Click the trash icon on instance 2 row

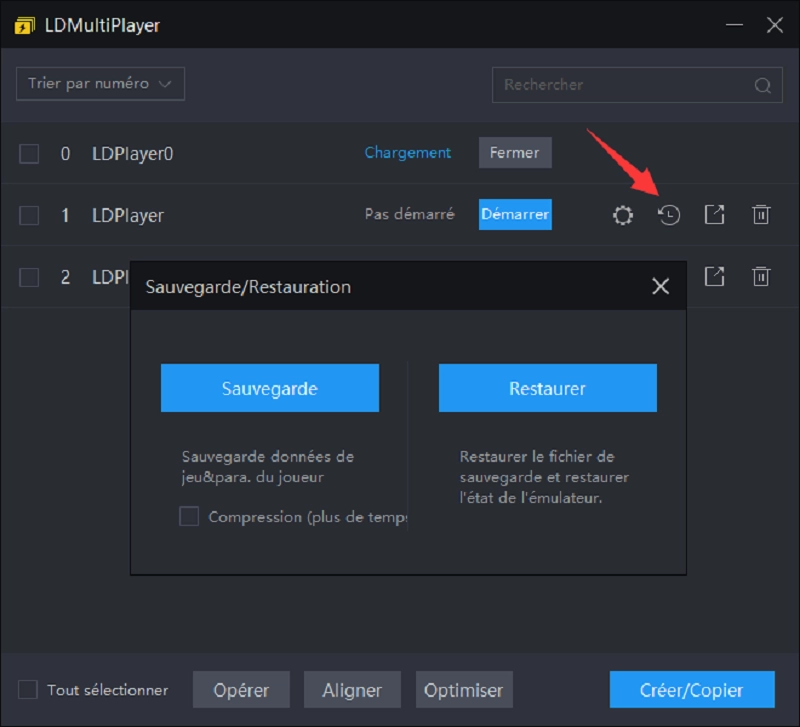pos(761,277)
